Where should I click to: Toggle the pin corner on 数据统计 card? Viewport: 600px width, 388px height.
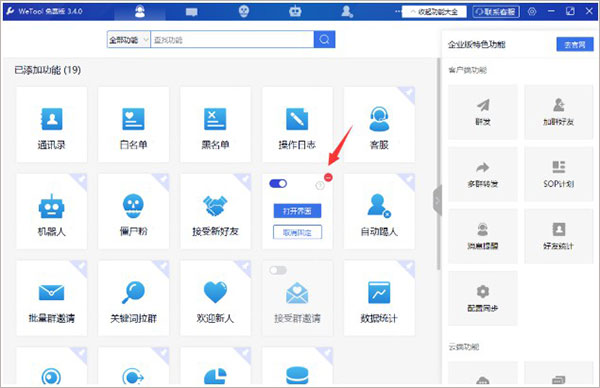[x=408, y=267]
